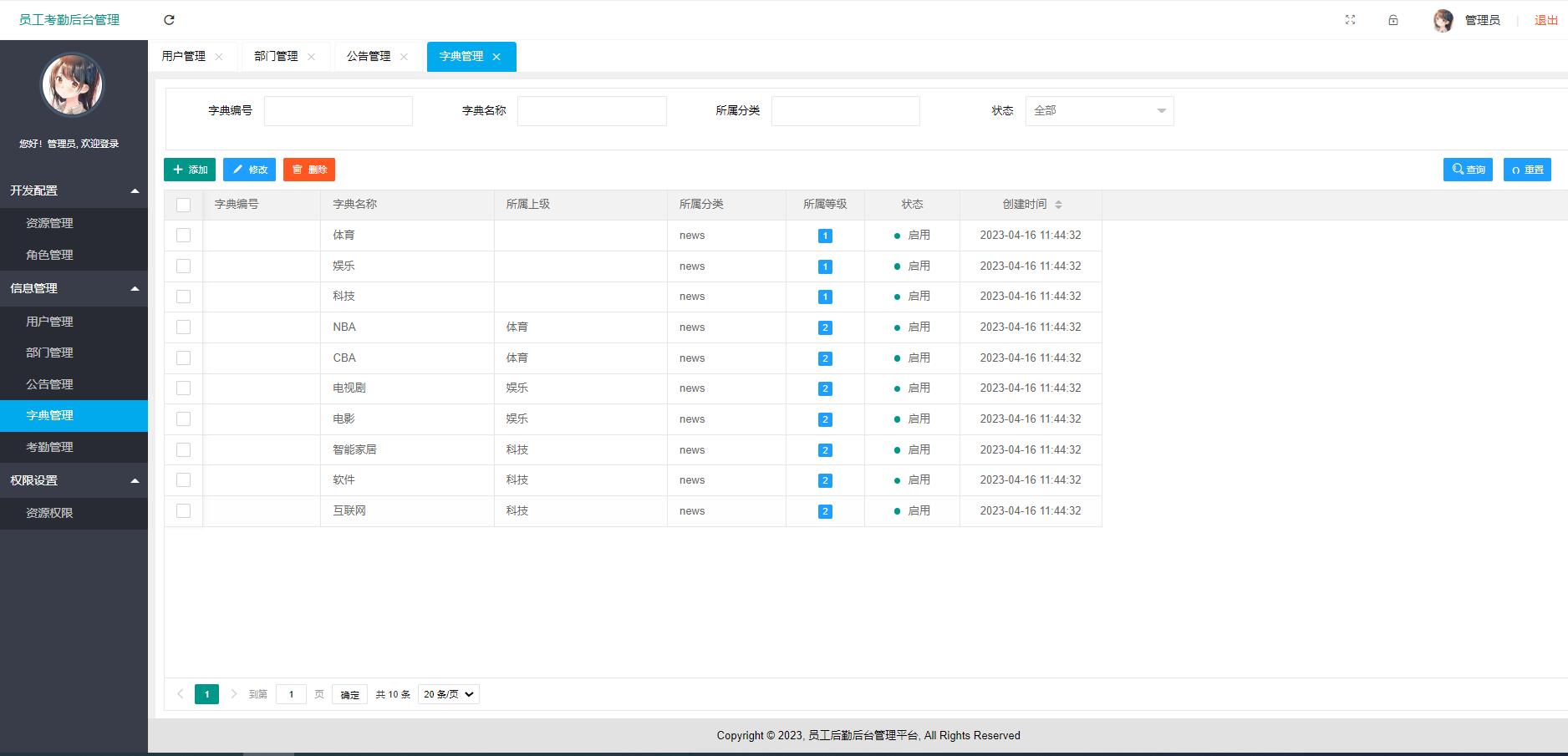Screen dimensions: 1568x756
Task: Click the 管理员 username in header
Action: click(x=1482, y=20)
